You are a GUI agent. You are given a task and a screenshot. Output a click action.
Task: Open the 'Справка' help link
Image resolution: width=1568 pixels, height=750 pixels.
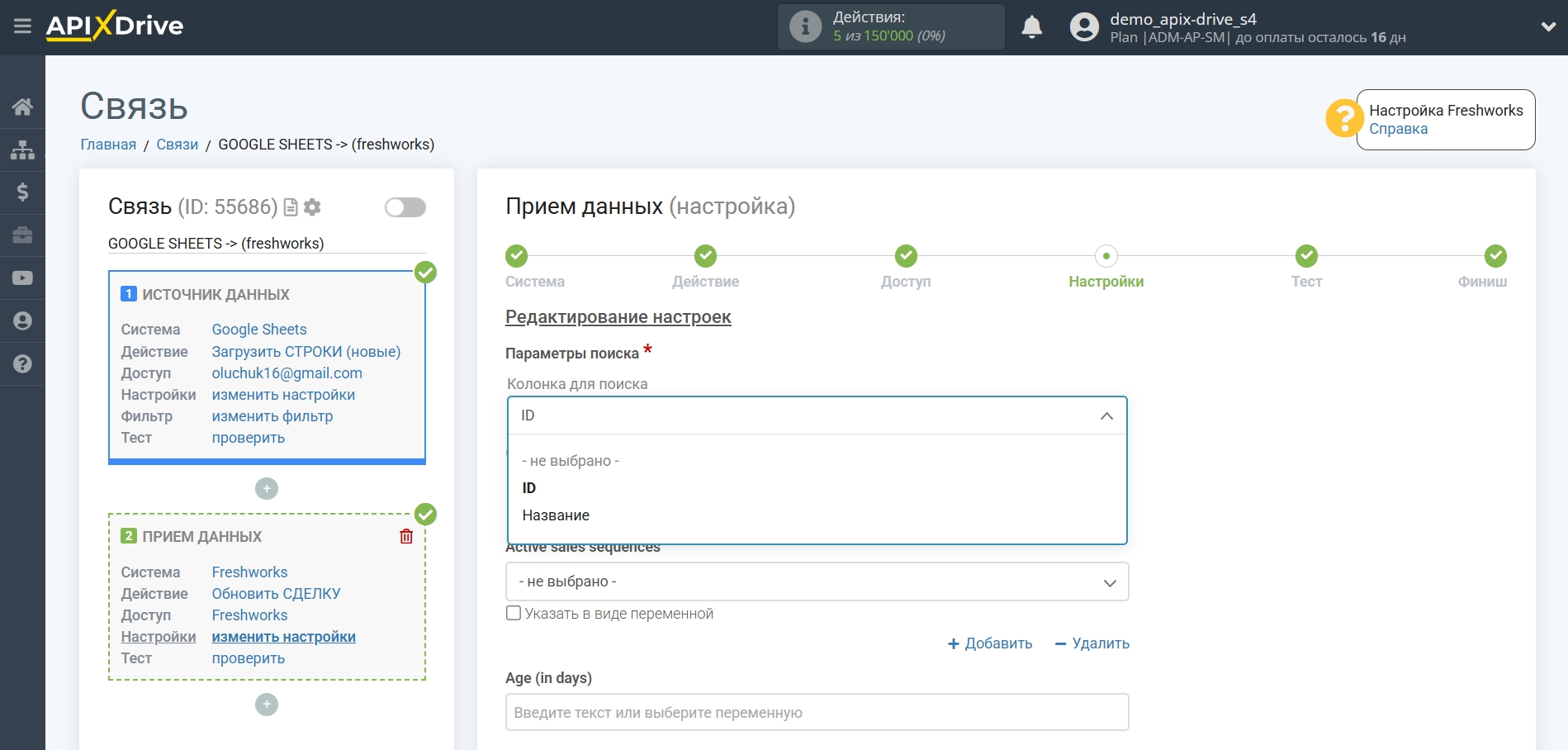click(x=1398, y=129)
